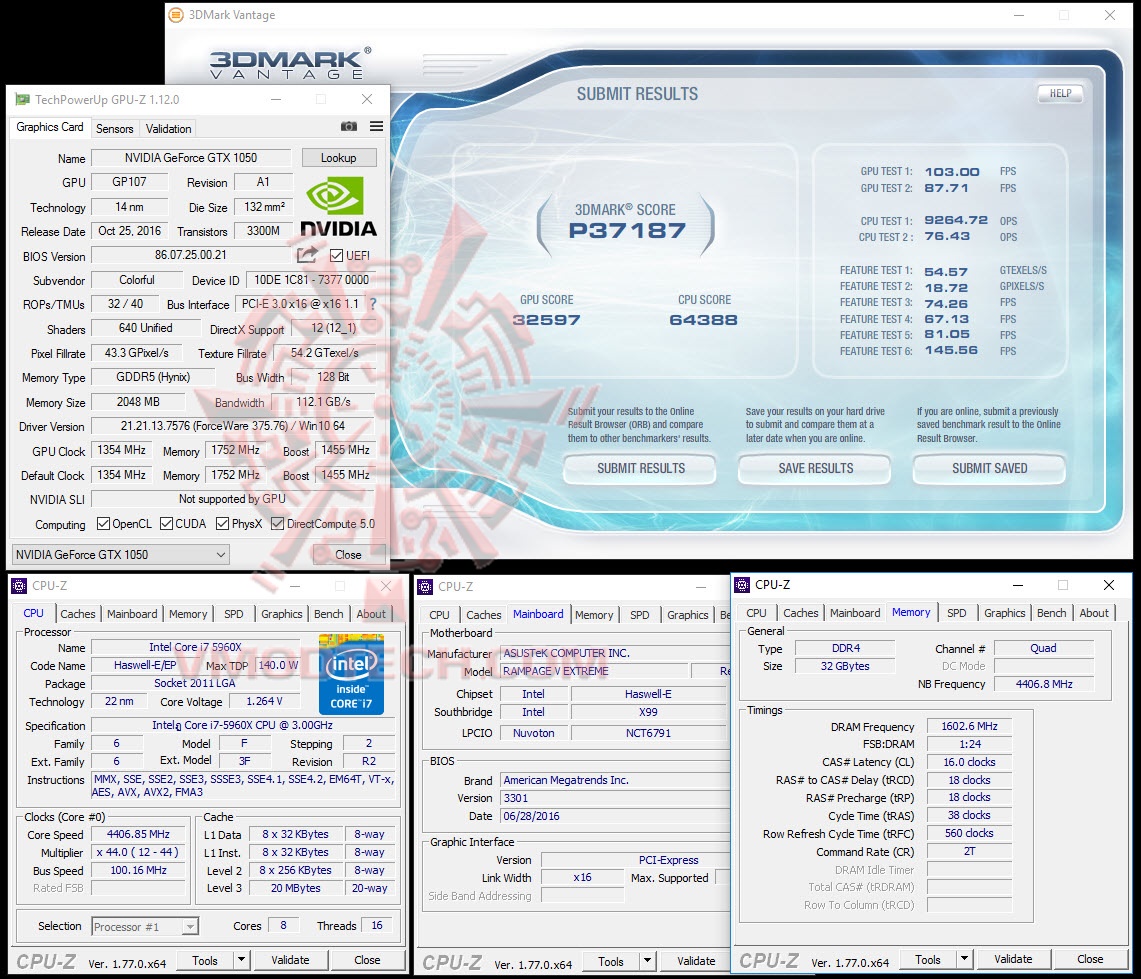Toggle the PhysX checkbox
1141x979 pixels.
[222, 523]
